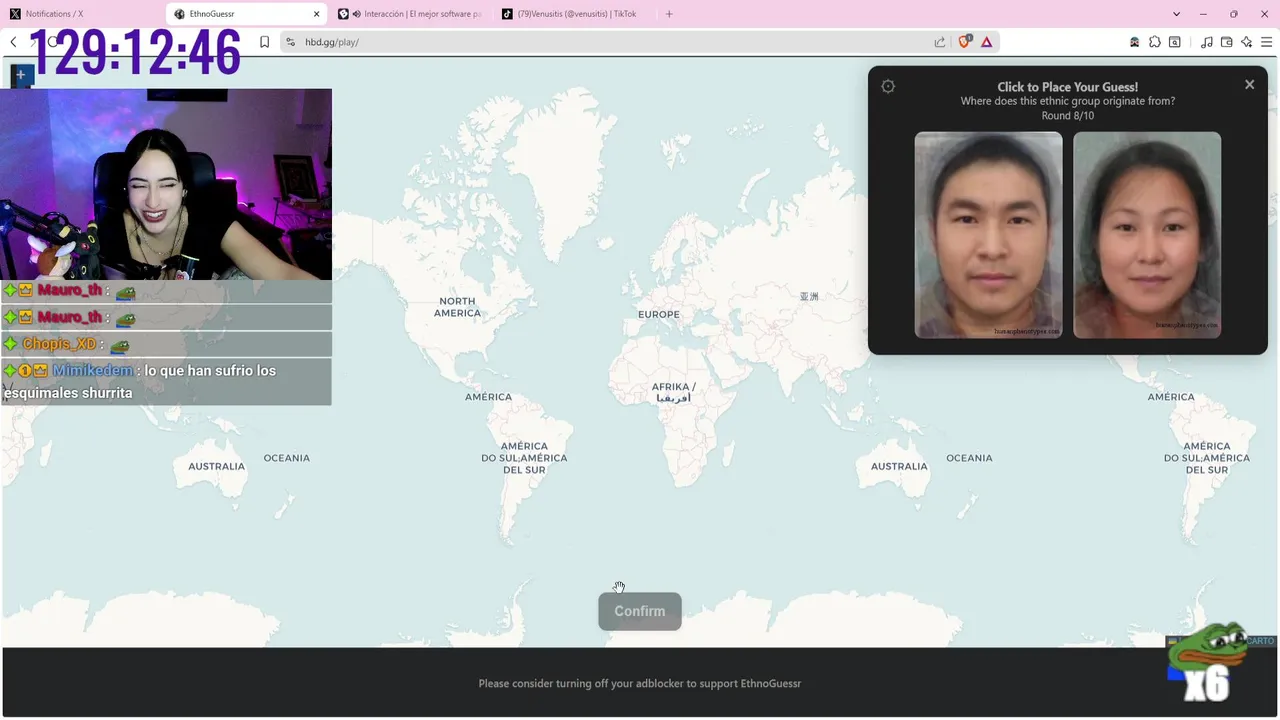
Task: Close the EthnoGuessr tab
Action: click(317, 14)
